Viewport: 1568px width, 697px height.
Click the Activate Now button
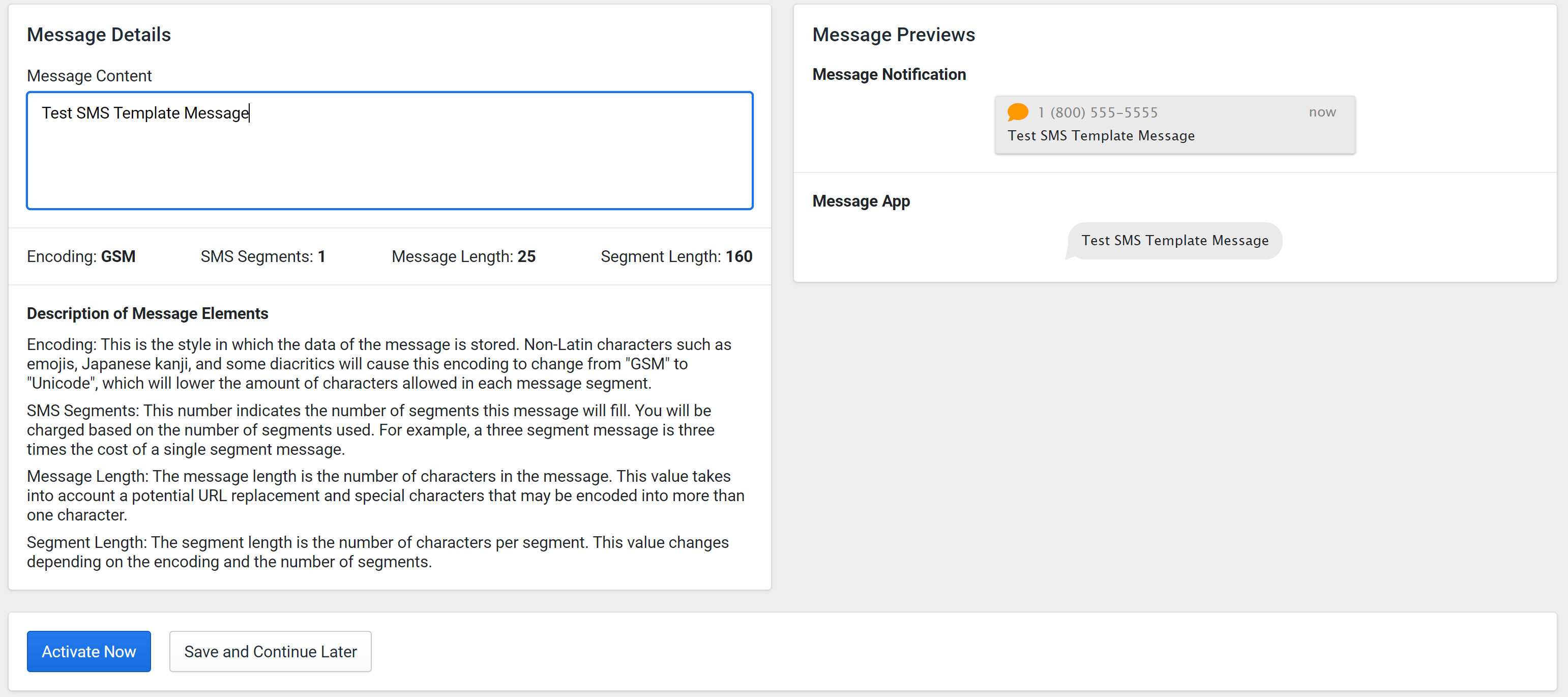(89, 651)
